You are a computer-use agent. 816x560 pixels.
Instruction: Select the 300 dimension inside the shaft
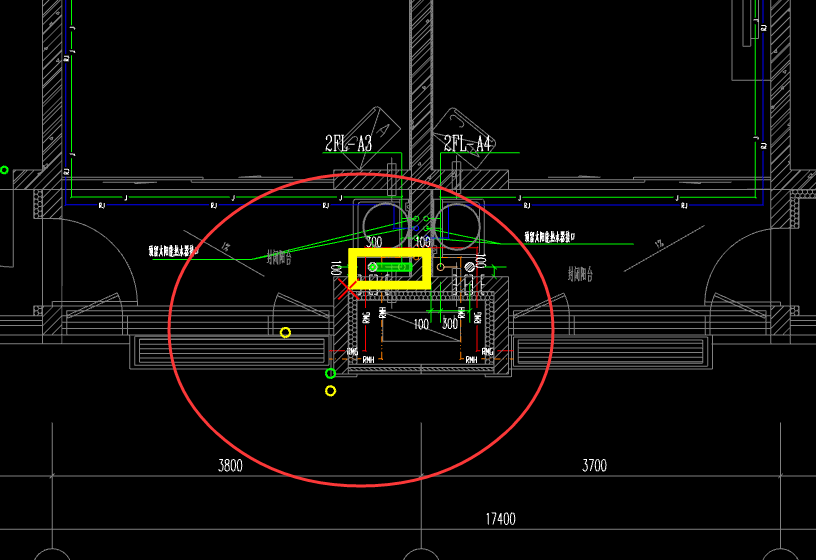point(450,324)
